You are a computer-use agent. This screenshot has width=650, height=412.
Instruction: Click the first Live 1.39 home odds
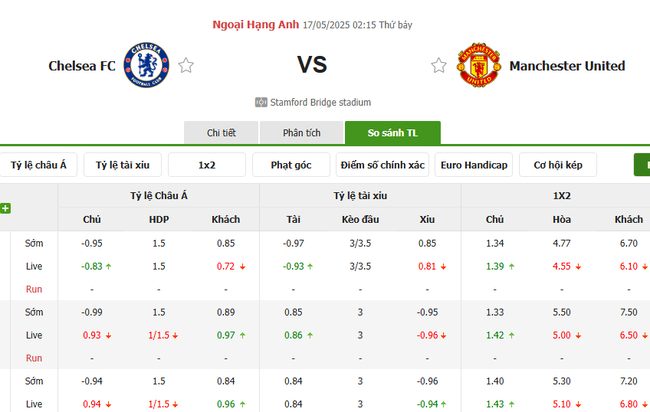click(495, 265)
